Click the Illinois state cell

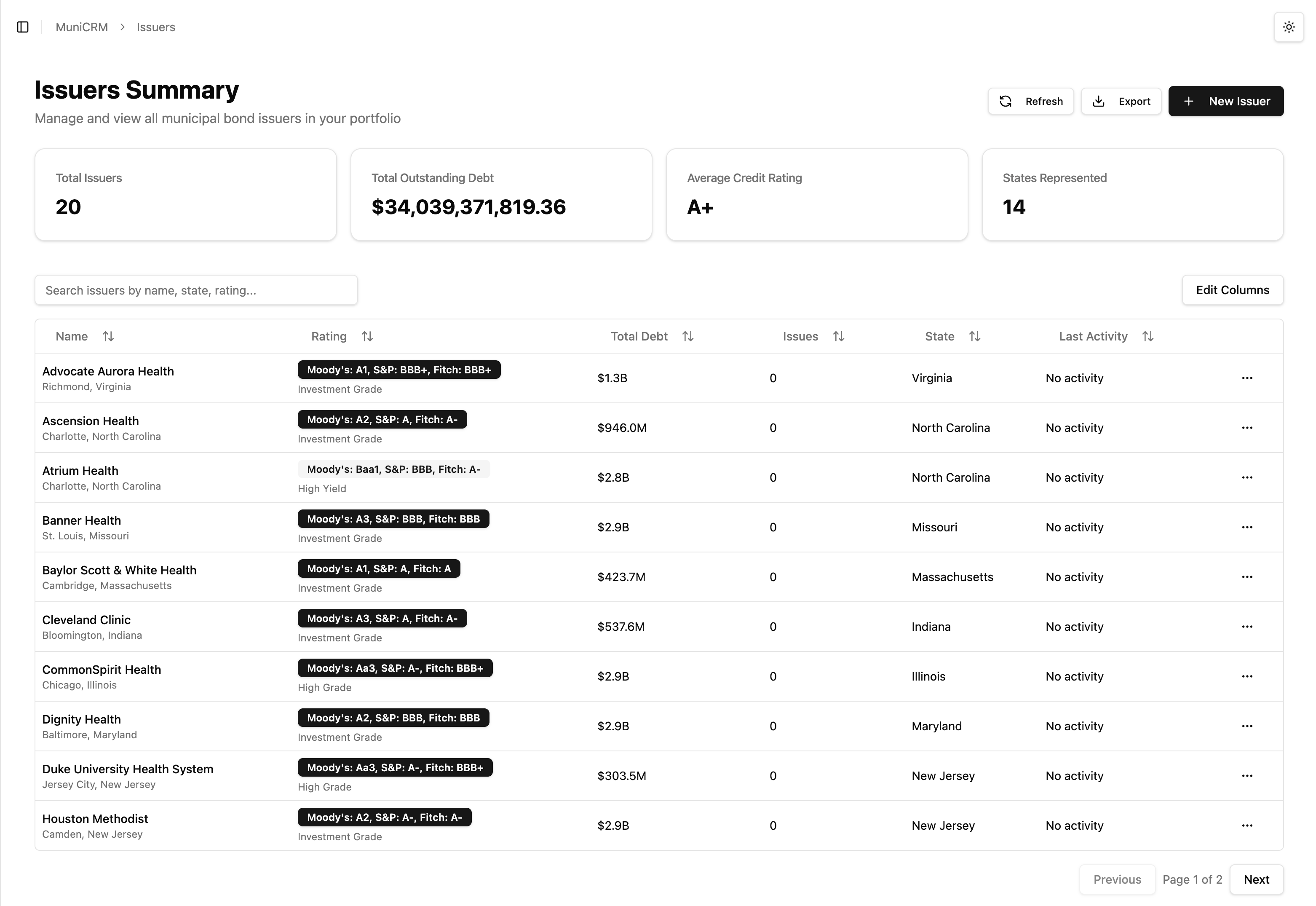pos(929,677)
